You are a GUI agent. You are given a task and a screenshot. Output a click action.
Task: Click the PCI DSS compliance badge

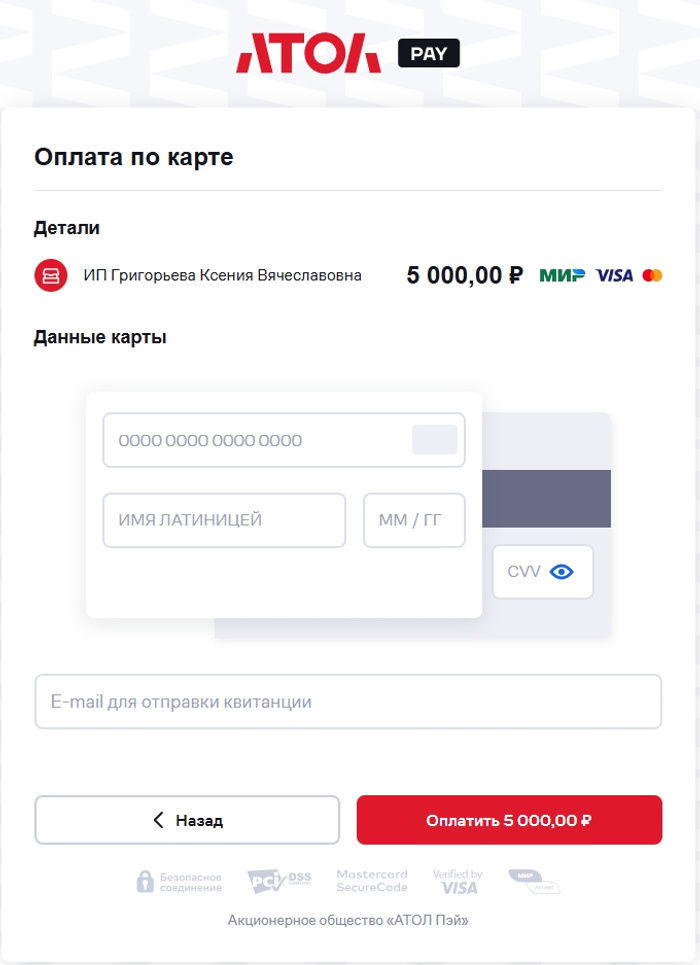click(x=279, y=881)
